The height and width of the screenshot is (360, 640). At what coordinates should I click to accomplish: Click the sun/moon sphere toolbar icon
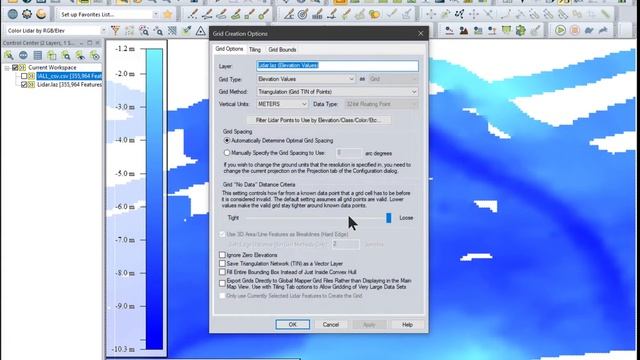pyautogui.click(x=41, y=14)
